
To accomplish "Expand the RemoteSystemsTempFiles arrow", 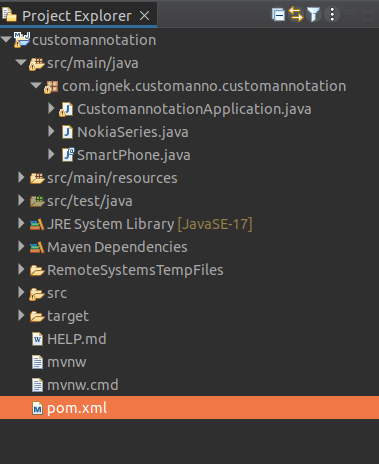I will click(x=21, y=269).
